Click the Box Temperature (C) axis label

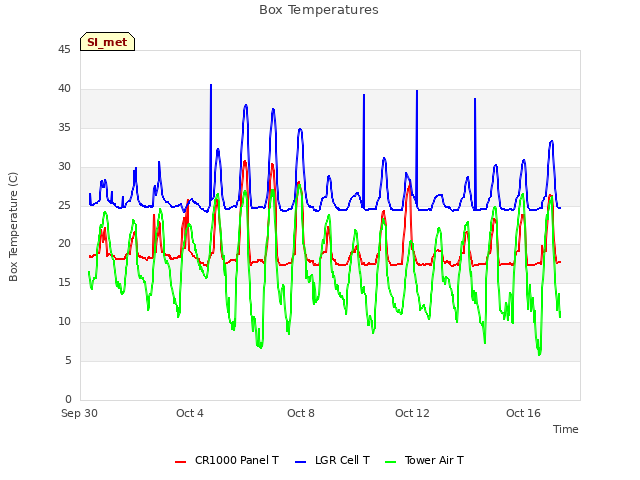tap(13, 227)
